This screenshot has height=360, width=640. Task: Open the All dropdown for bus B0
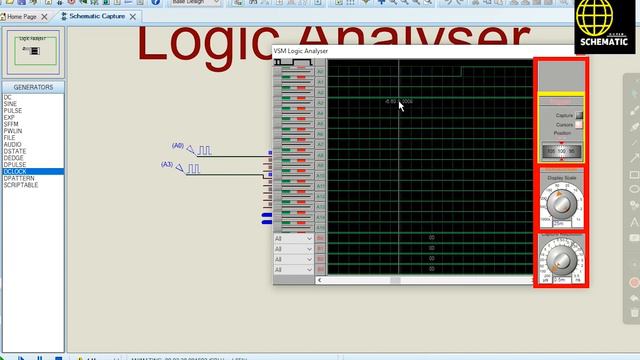point(293,238)
